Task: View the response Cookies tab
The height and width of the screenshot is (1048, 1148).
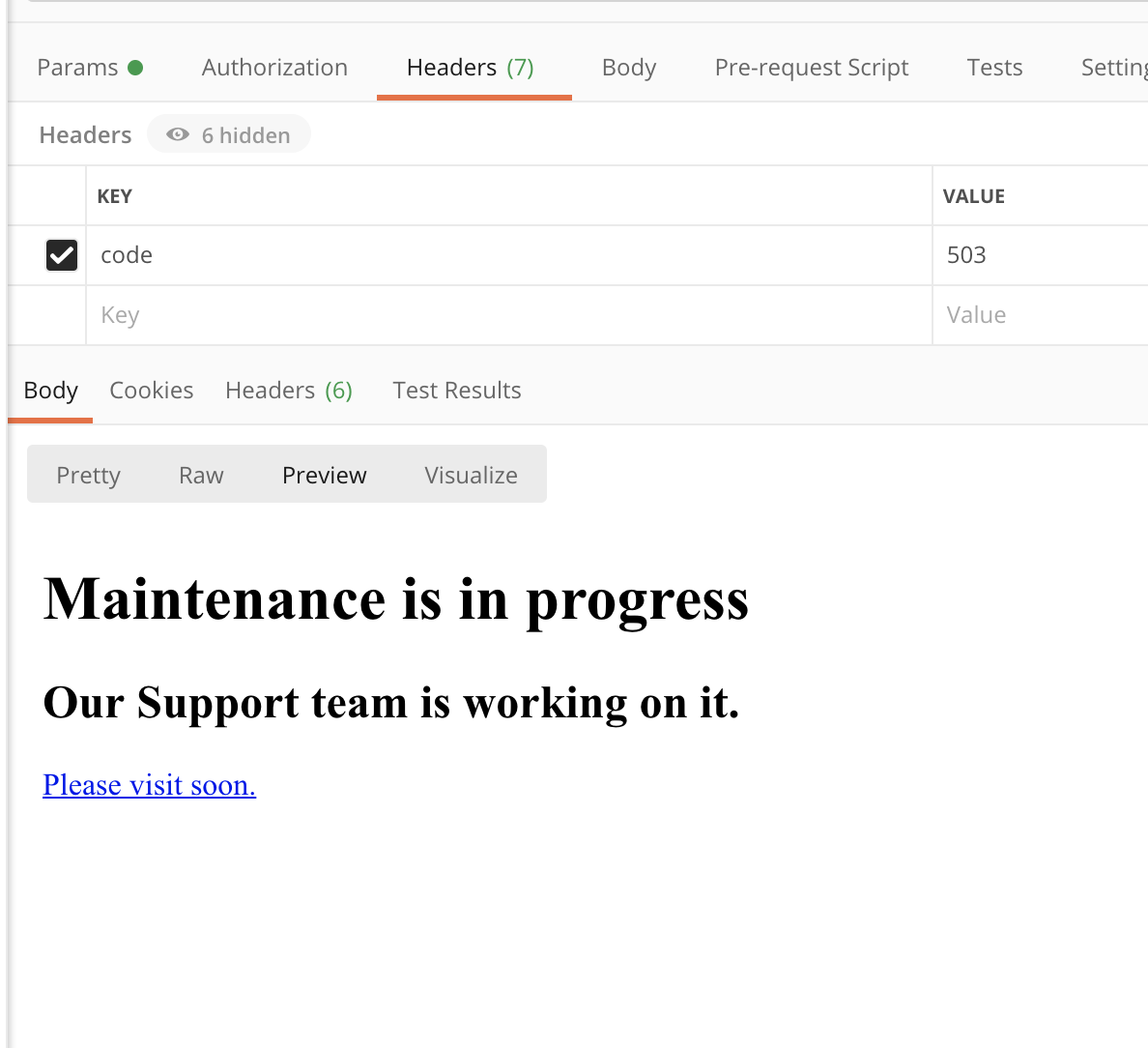Action: pyautogui.click(x=151, y=390)
